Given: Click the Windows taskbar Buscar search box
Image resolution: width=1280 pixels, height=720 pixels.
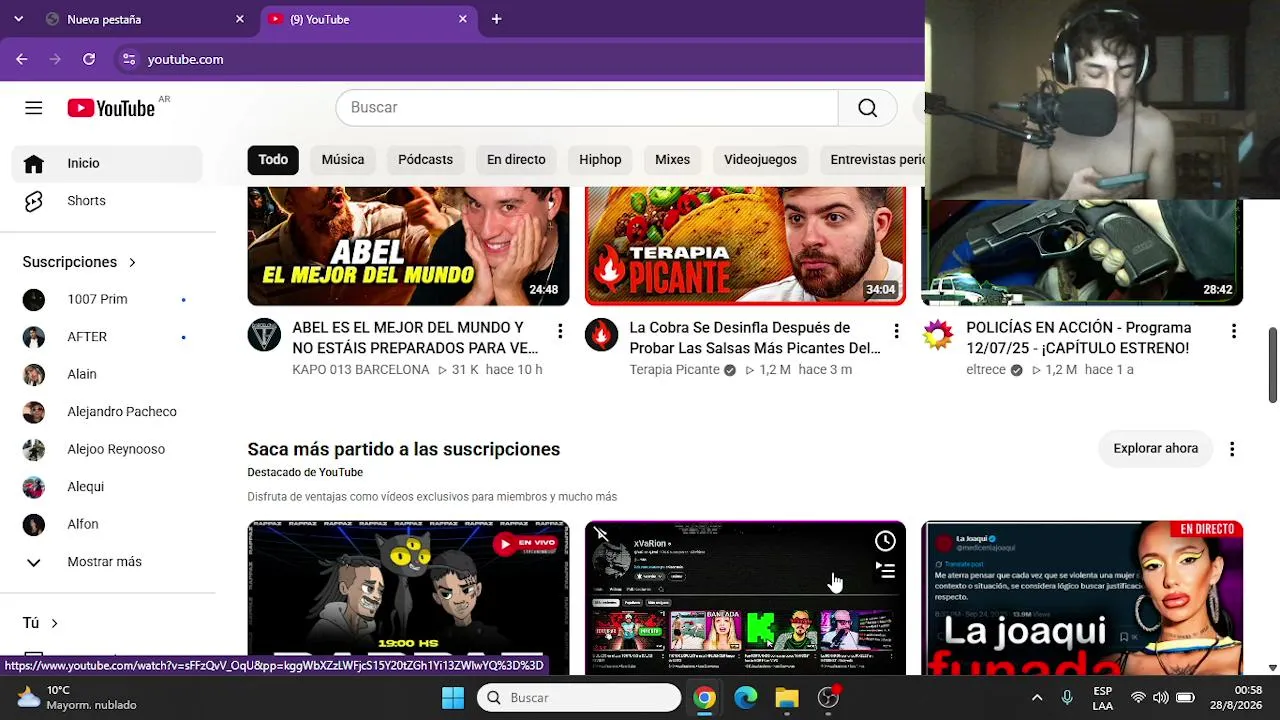Looking at the screenshot, I should pyautogui.click(x=579, y=697).
